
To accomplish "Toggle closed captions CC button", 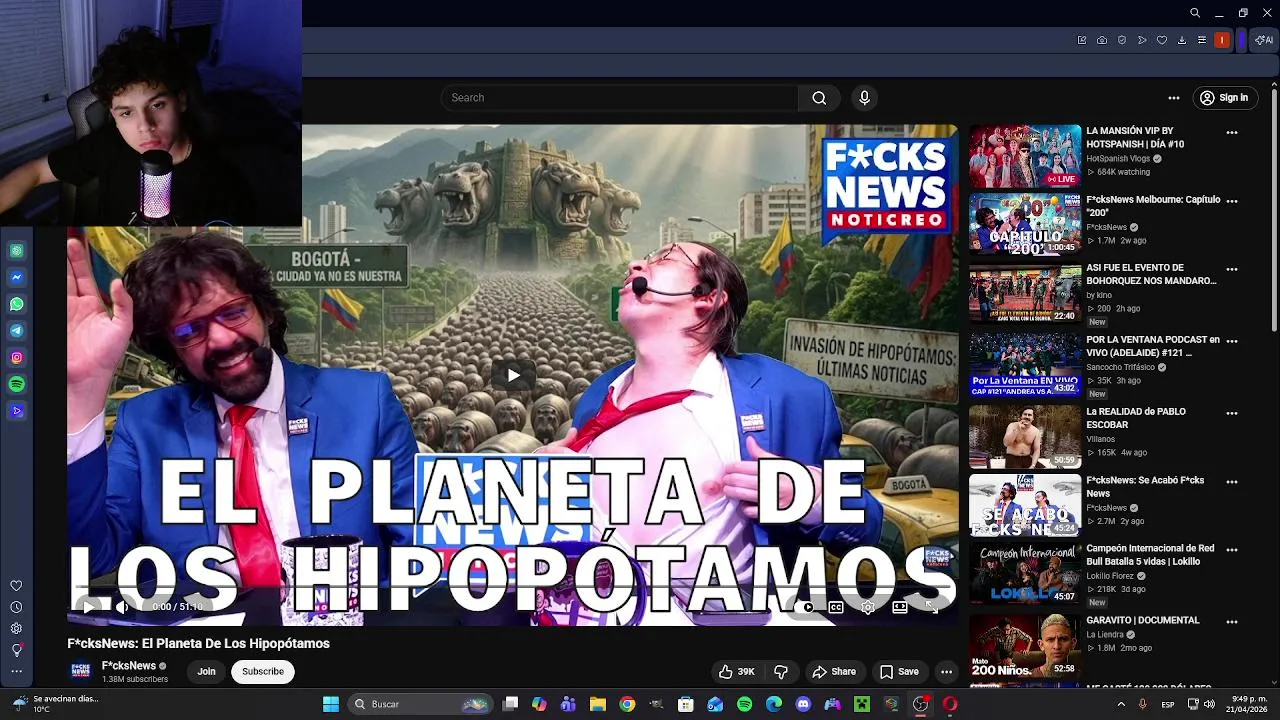I will click(836, 607).
